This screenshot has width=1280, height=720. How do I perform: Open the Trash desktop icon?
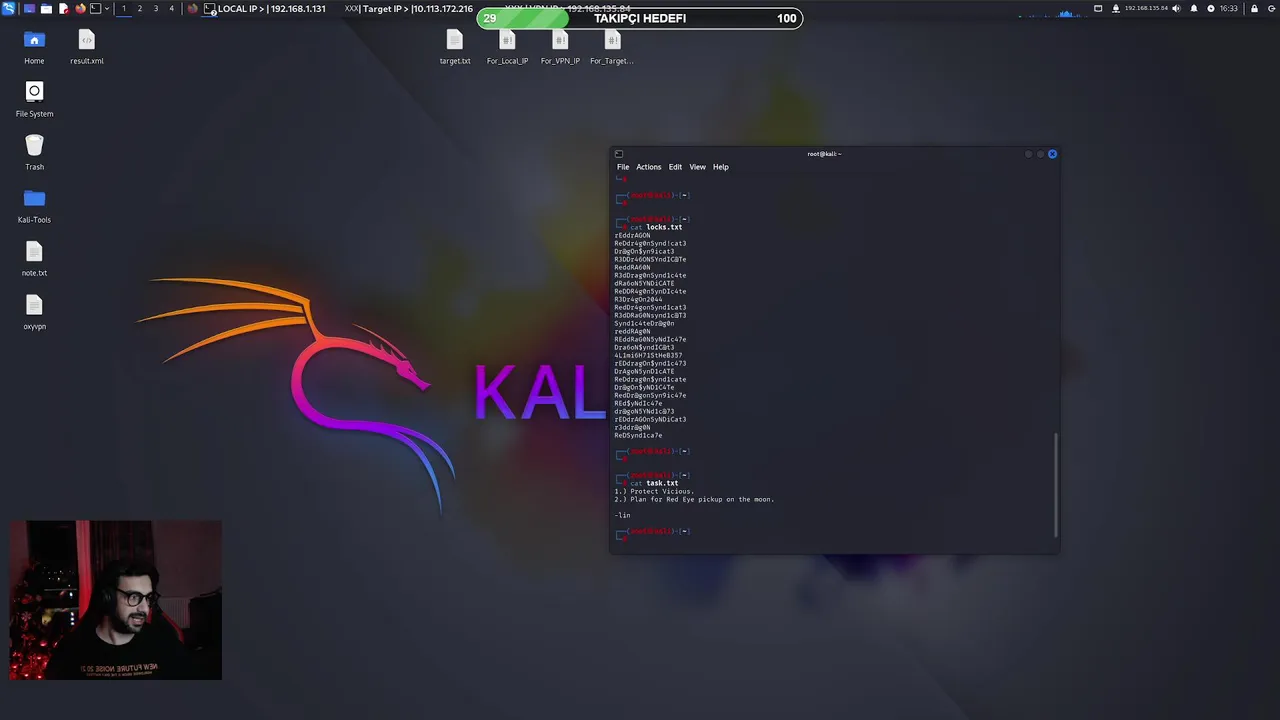pos(34,152)
